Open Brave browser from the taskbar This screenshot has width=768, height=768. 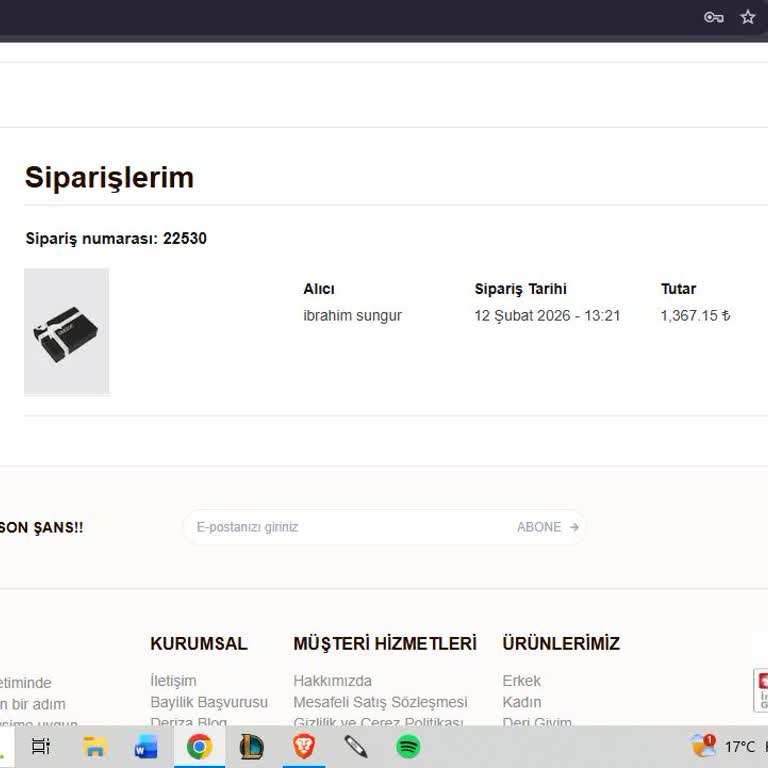tap(304, 746)
